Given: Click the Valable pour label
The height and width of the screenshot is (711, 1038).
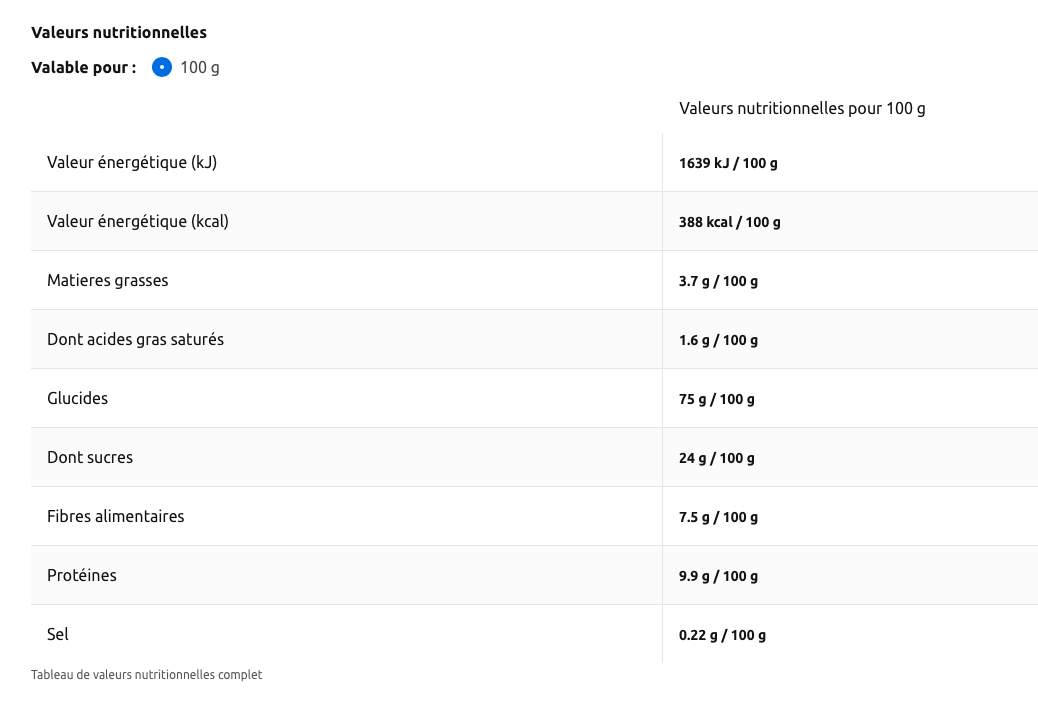Looking at the screenshot, I should coord(84,68).
